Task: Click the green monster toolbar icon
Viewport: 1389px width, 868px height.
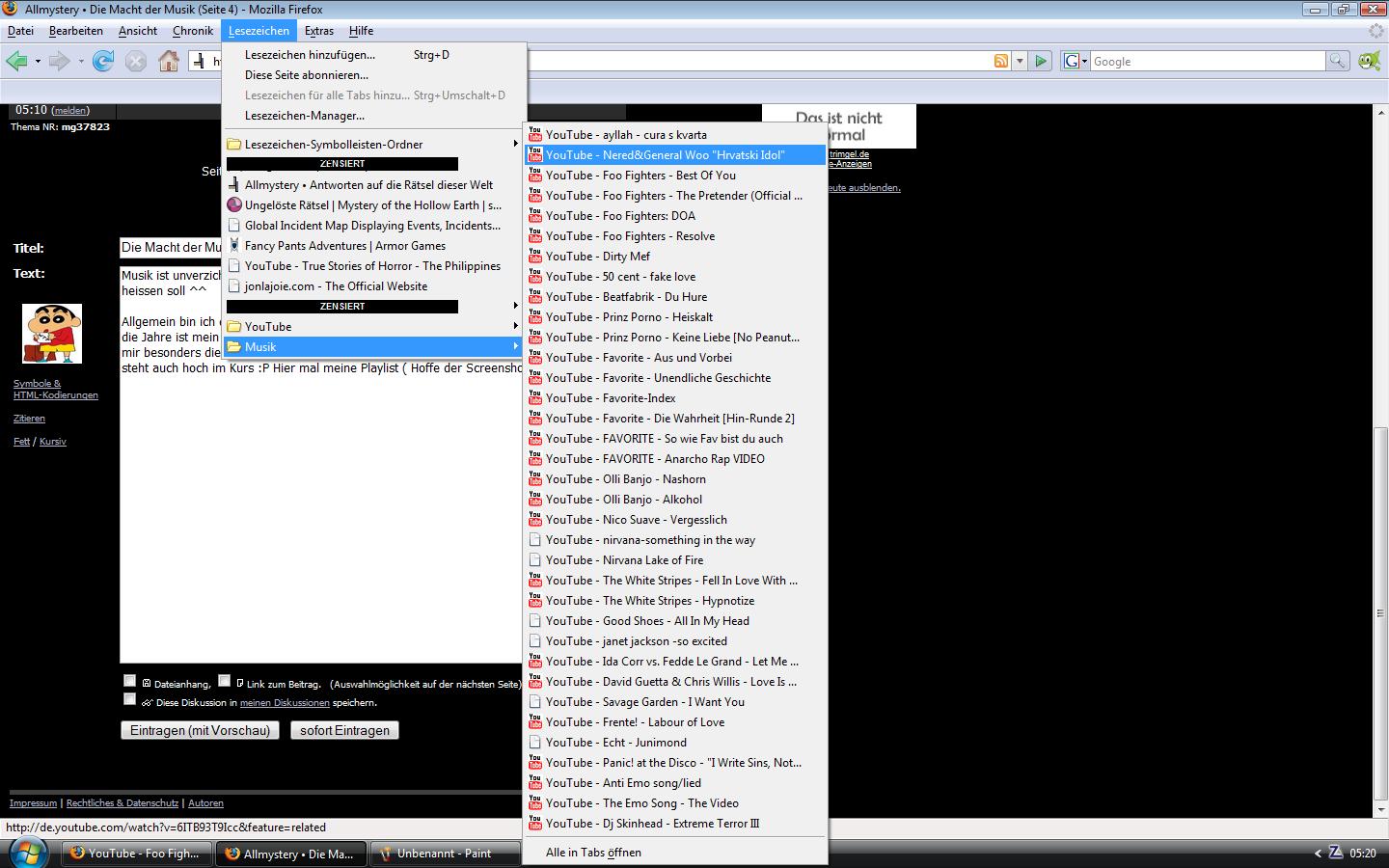Action: point(1369,61)
